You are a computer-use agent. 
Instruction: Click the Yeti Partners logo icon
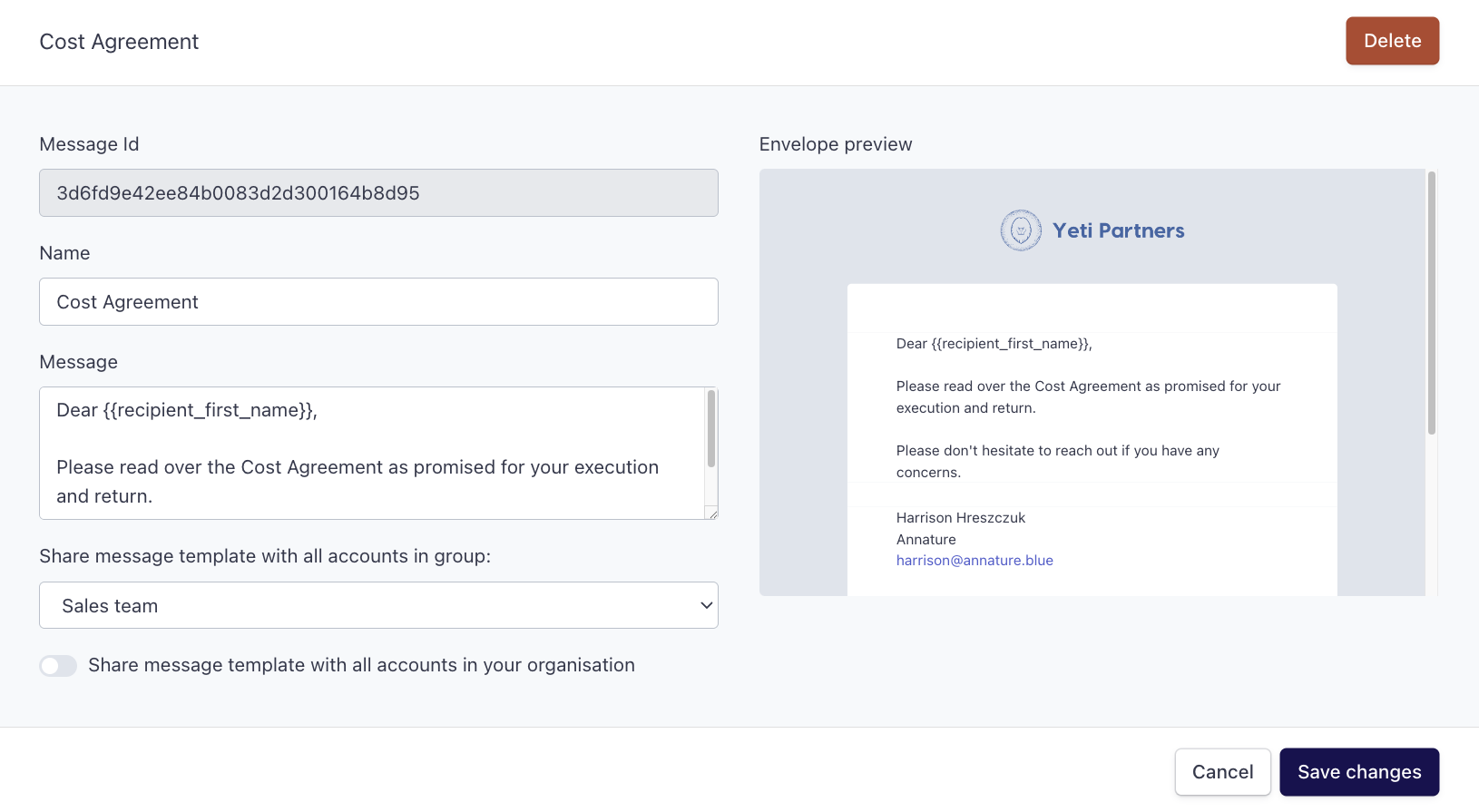[x=1021, y=230]
